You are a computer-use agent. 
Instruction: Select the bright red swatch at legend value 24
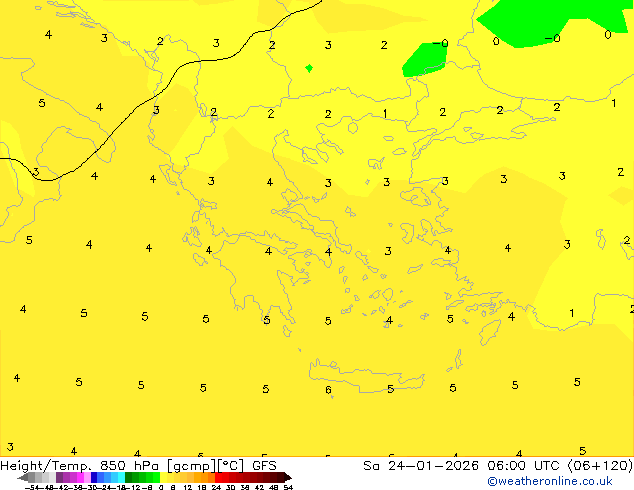point(218,477)
